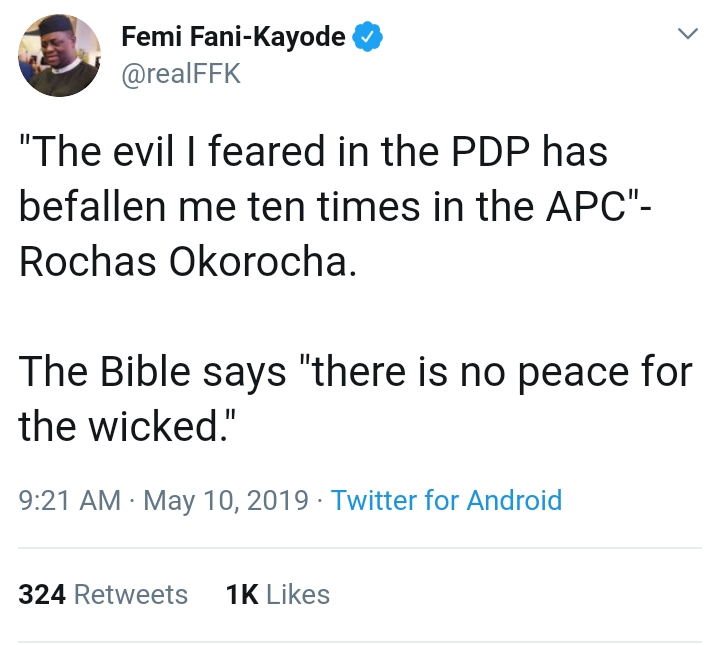View the 324 Retweets list
Viewport: 707px width, 645px height.
103,594
